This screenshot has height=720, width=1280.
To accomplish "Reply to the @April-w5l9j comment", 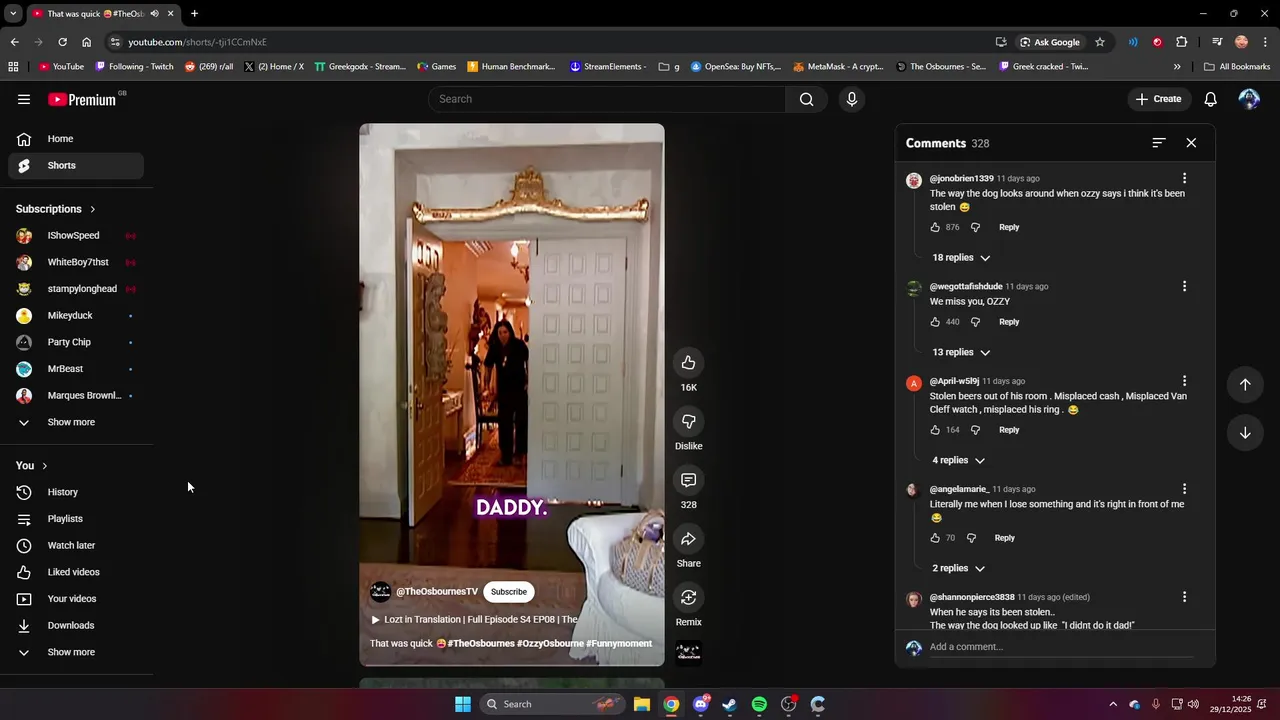I will click(1009, 430).
